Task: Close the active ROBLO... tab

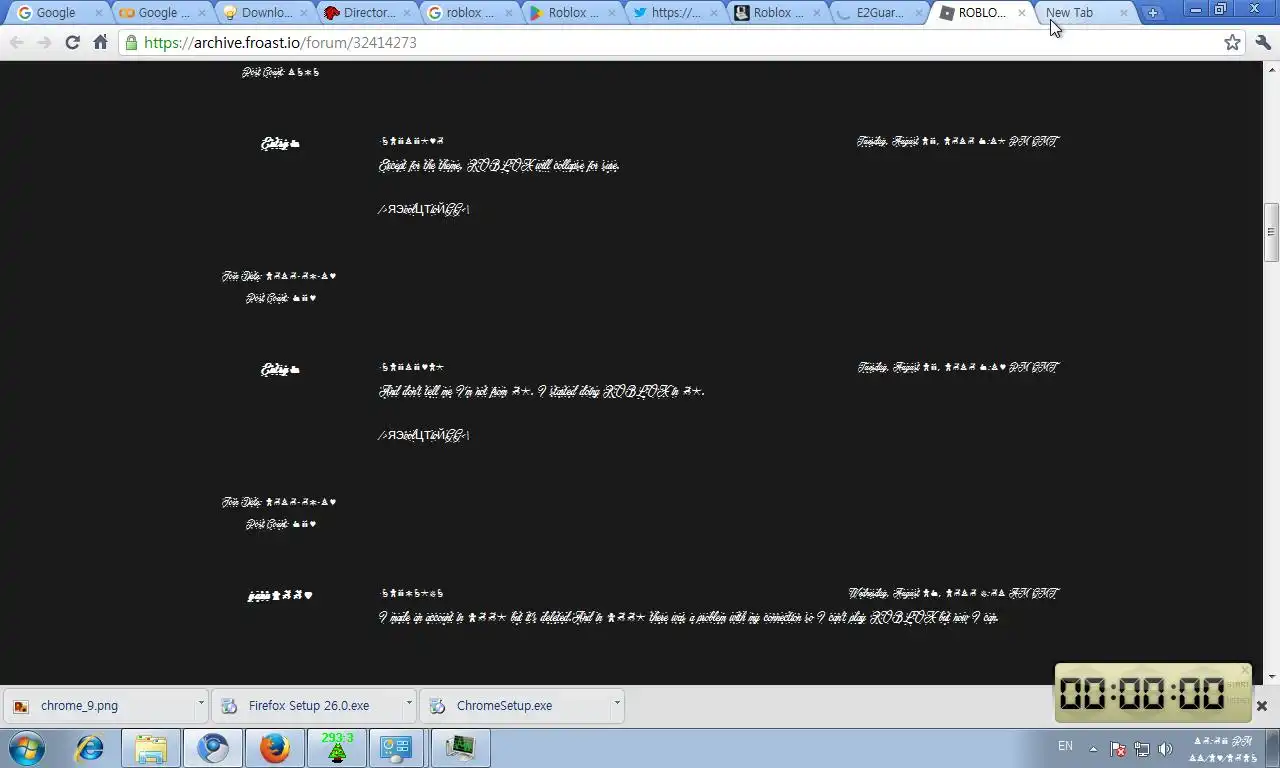Action: [x=1021, y=13]
